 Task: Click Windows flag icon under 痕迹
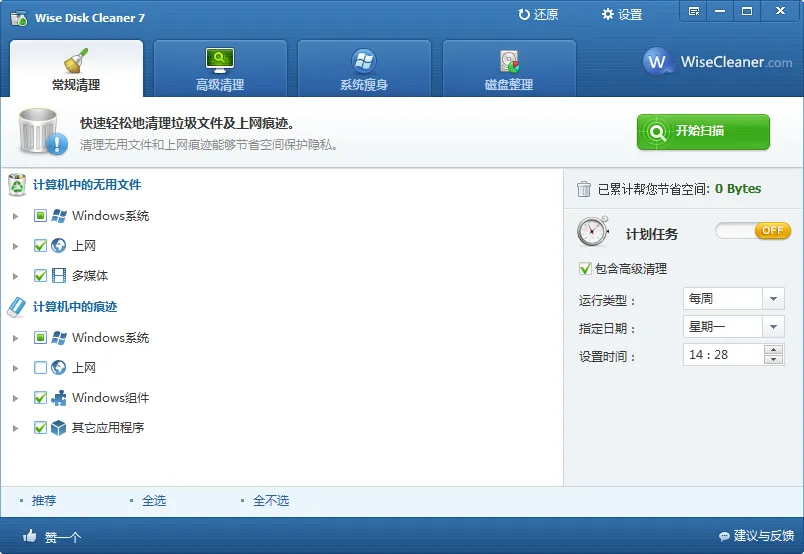tap(59, 338)
